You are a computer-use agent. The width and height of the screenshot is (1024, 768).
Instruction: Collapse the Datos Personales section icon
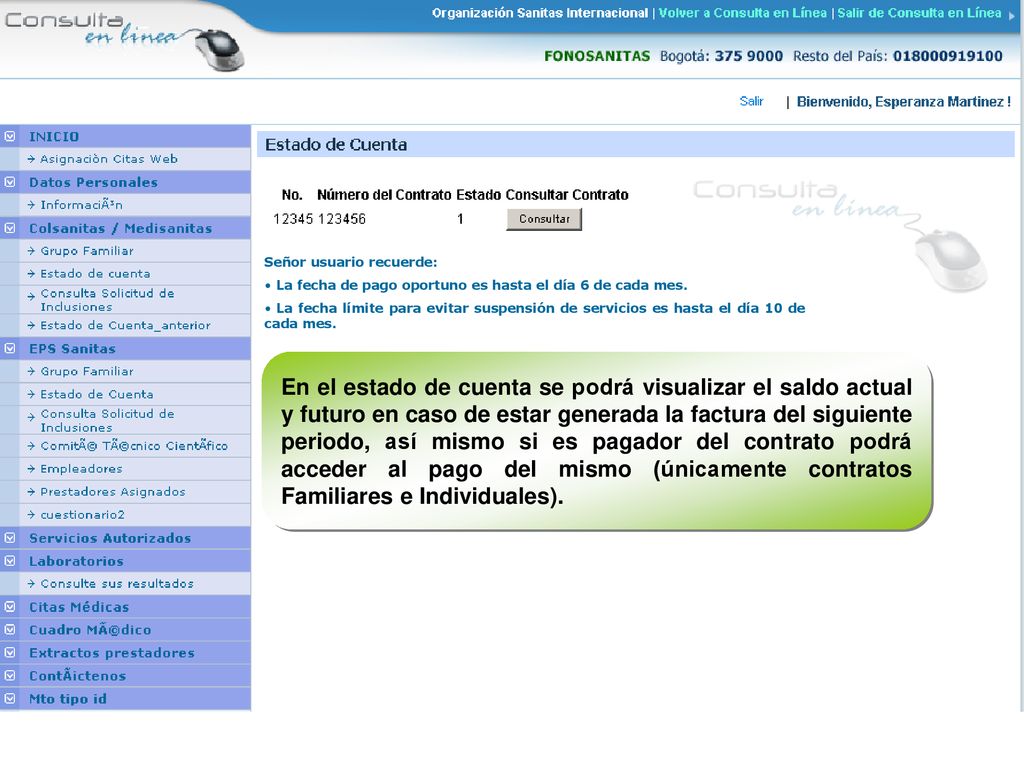tap(10, 182)
